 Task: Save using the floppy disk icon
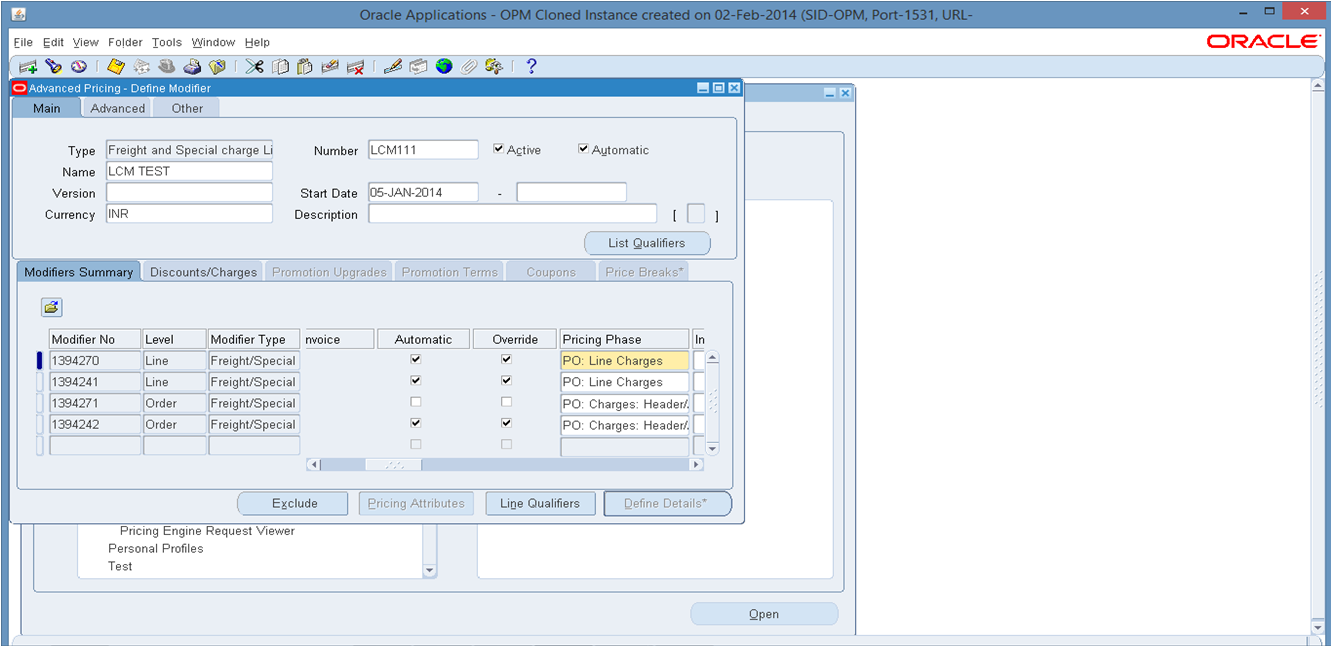tap(116, 67)
